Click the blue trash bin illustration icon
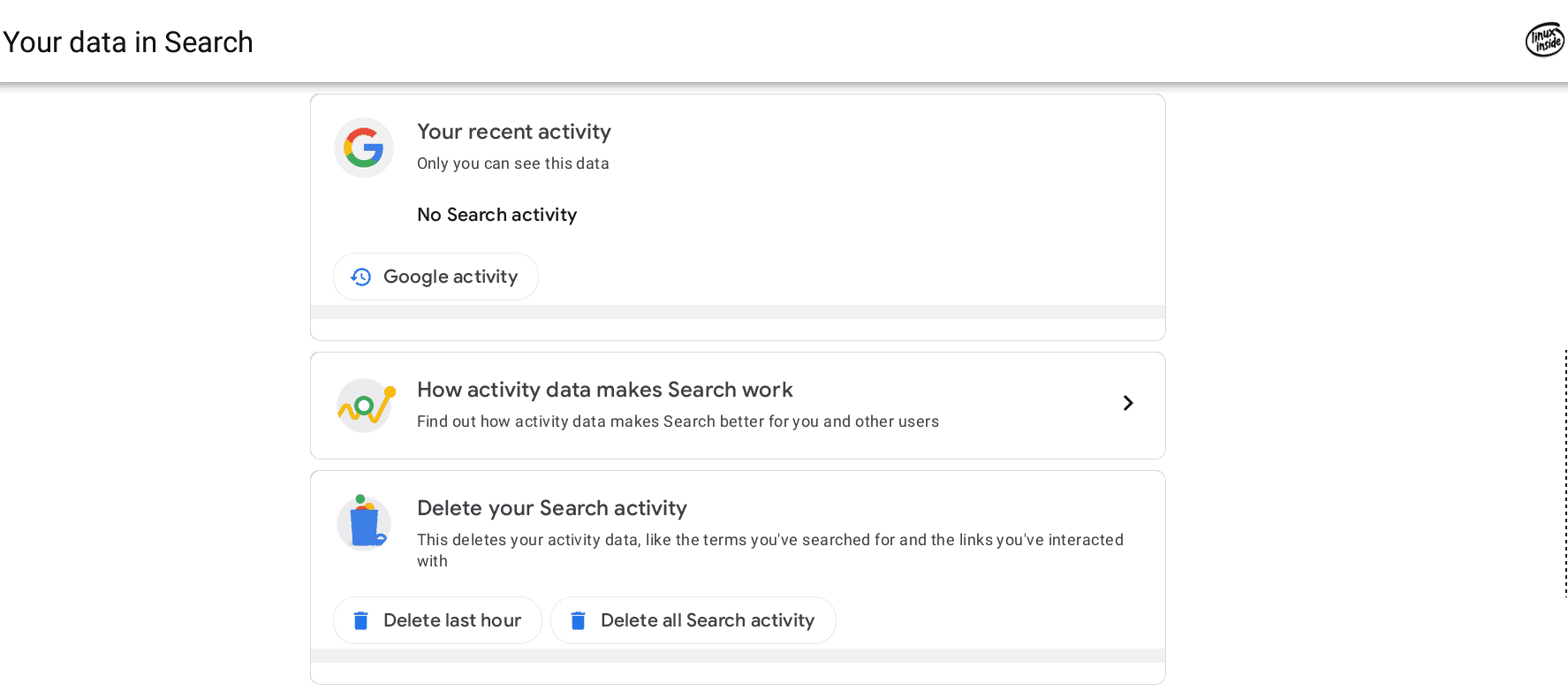The height and width of the screenshot is (691, 1568). 364,522
